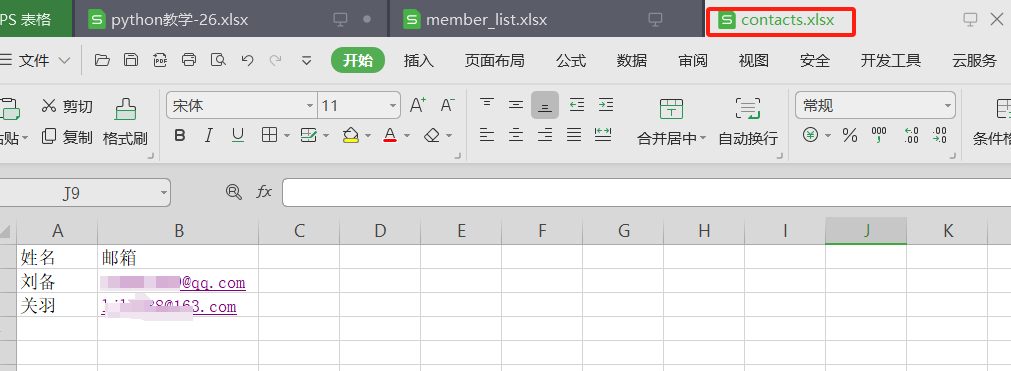Switch to 视图 ribbon tab
1011x371 pixels.
tap(754, 61)
